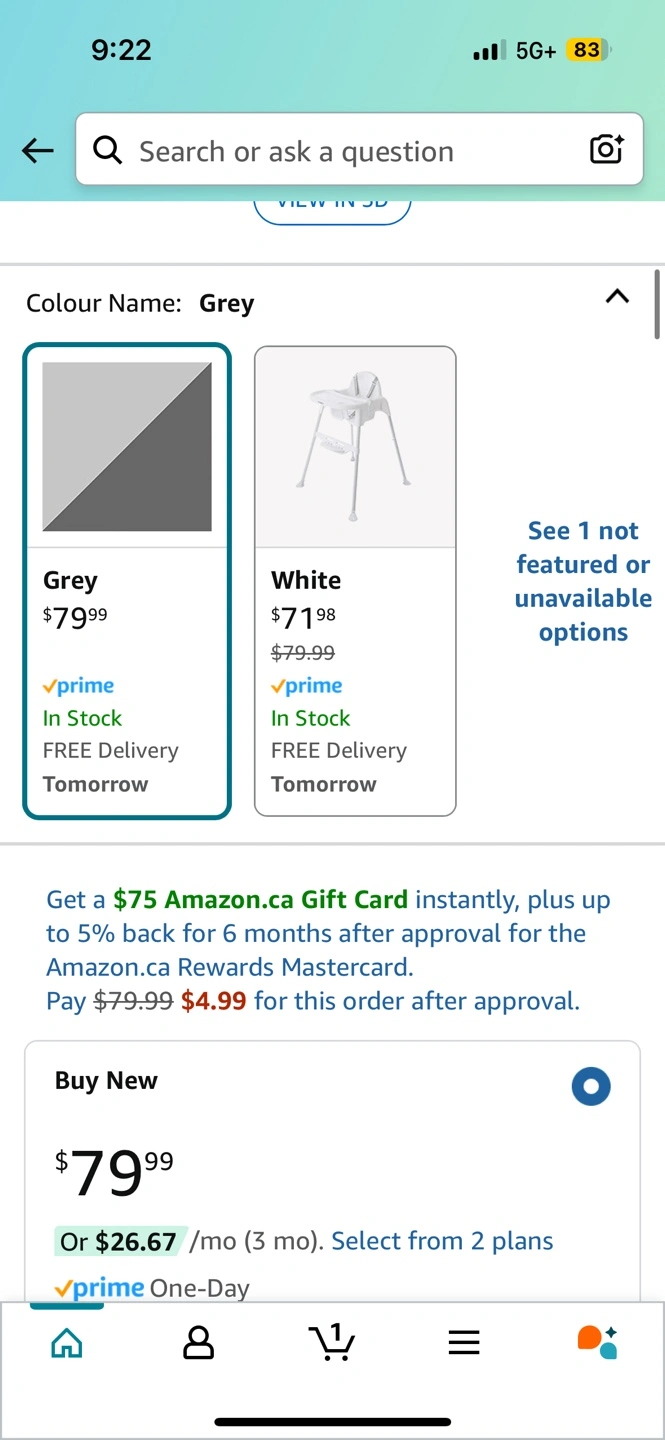Open See 1 not featured options

[583, 581]
